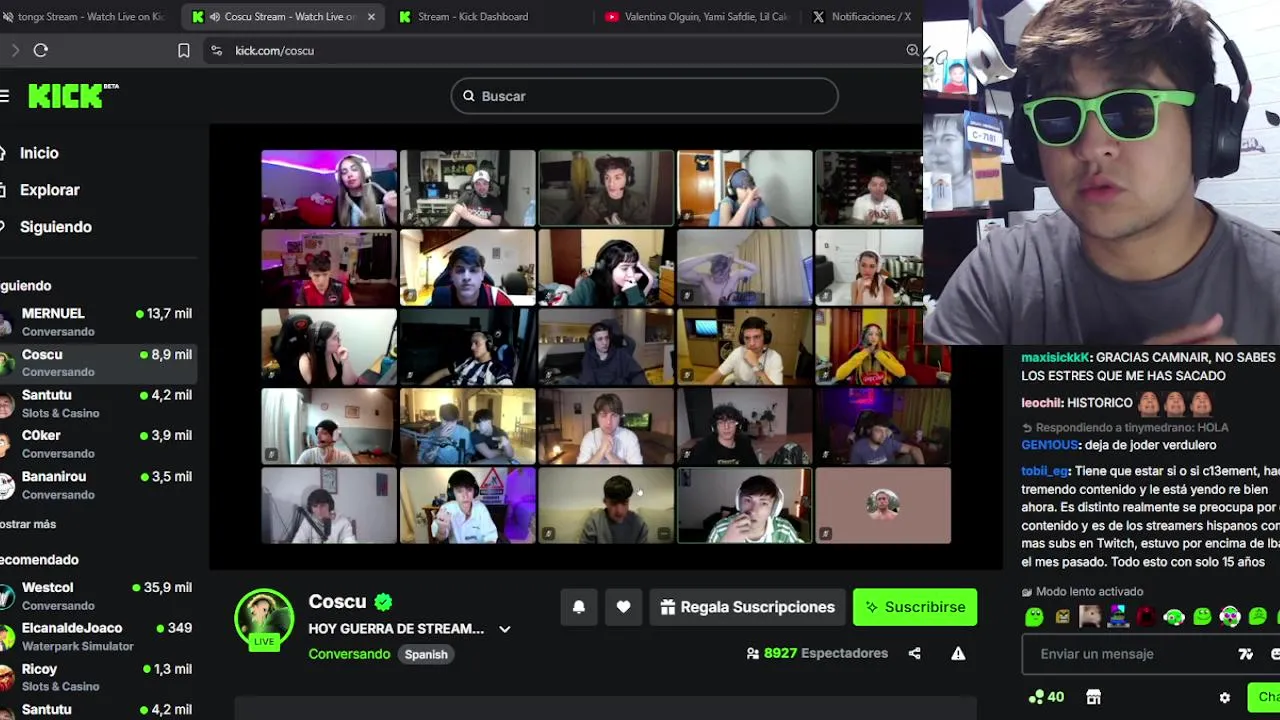Report stream with warning triangle icon
Image resolution: width=1280 pixels, height=720 pixels.
click(958, 653)
